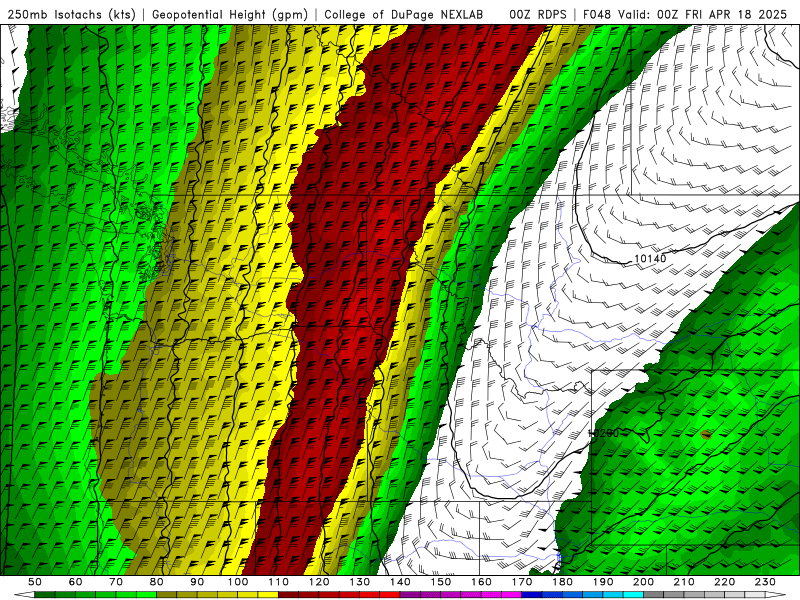The image size is (800, 600).
Task: Click the 180 value on the color scale
Action: [x=562, y=582]
